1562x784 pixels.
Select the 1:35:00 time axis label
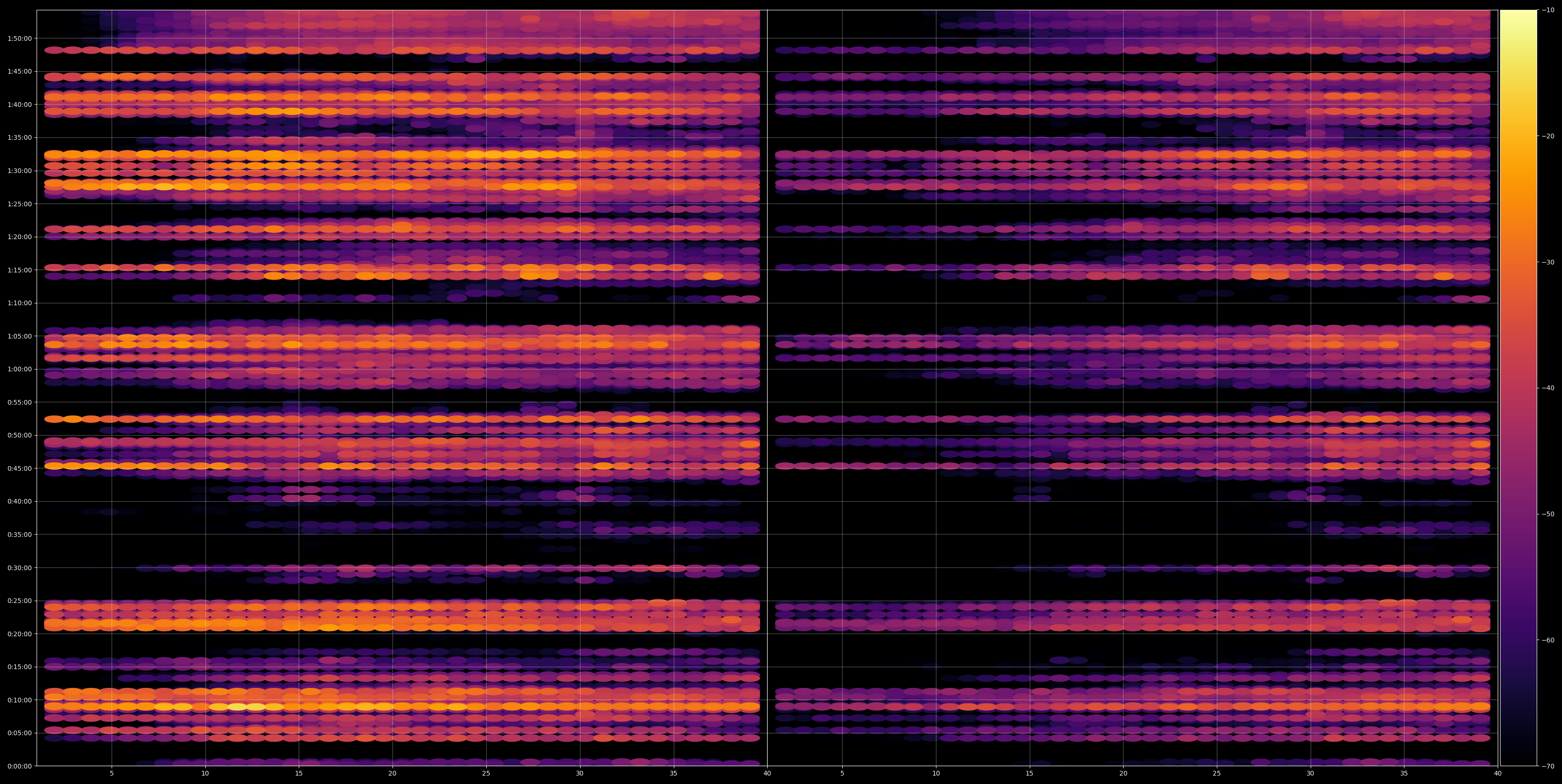coord(19,138)
